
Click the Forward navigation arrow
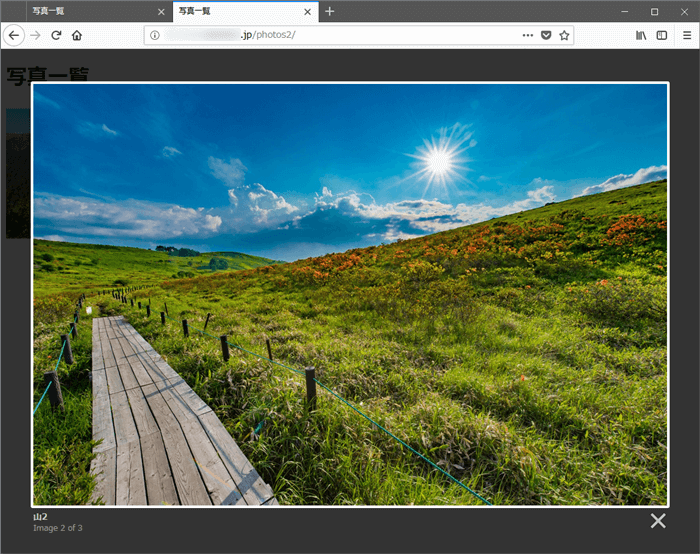[x=35, y=35]
